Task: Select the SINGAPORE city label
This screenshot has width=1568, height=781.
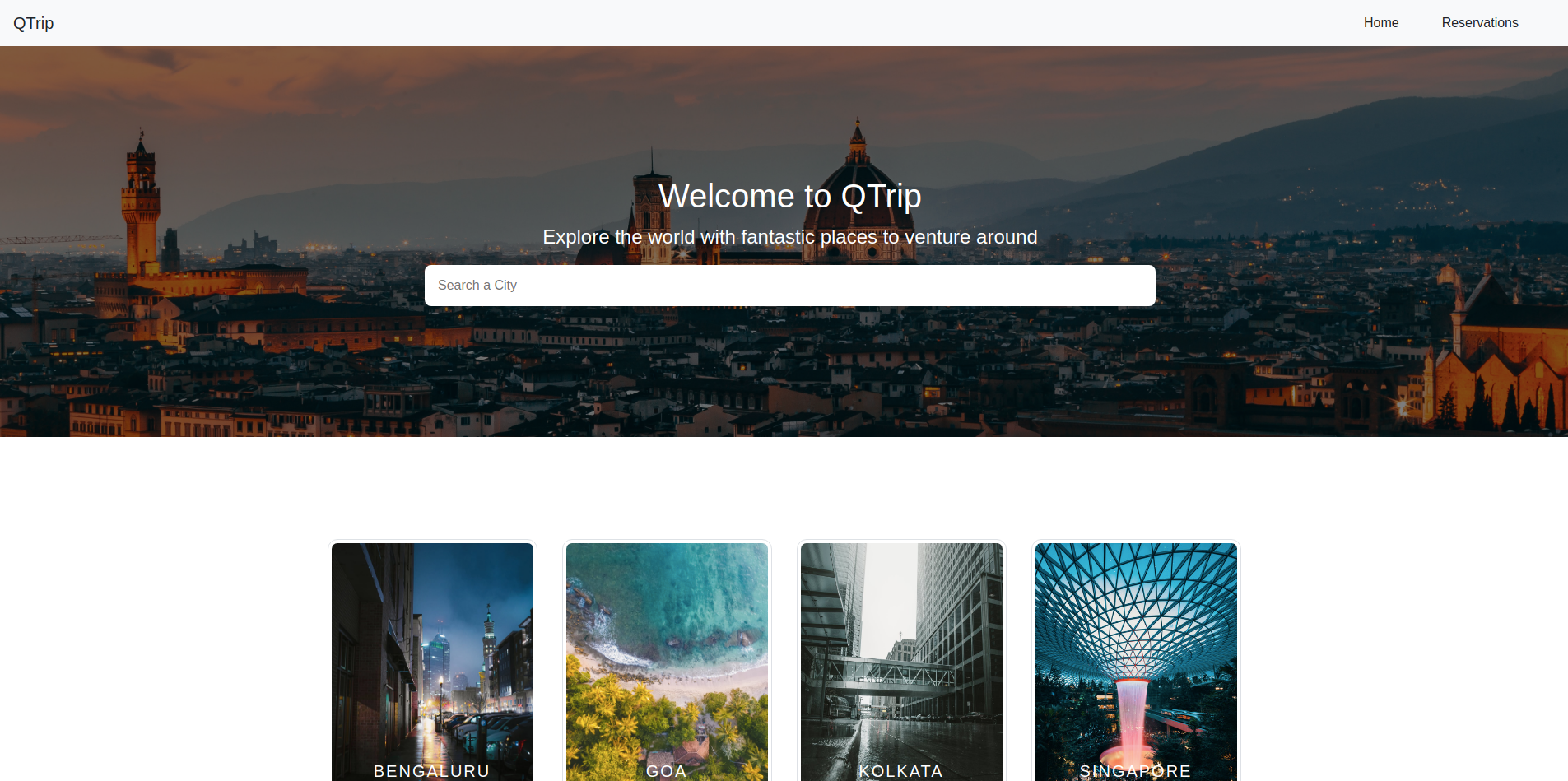Action: tap(1135, 770)
